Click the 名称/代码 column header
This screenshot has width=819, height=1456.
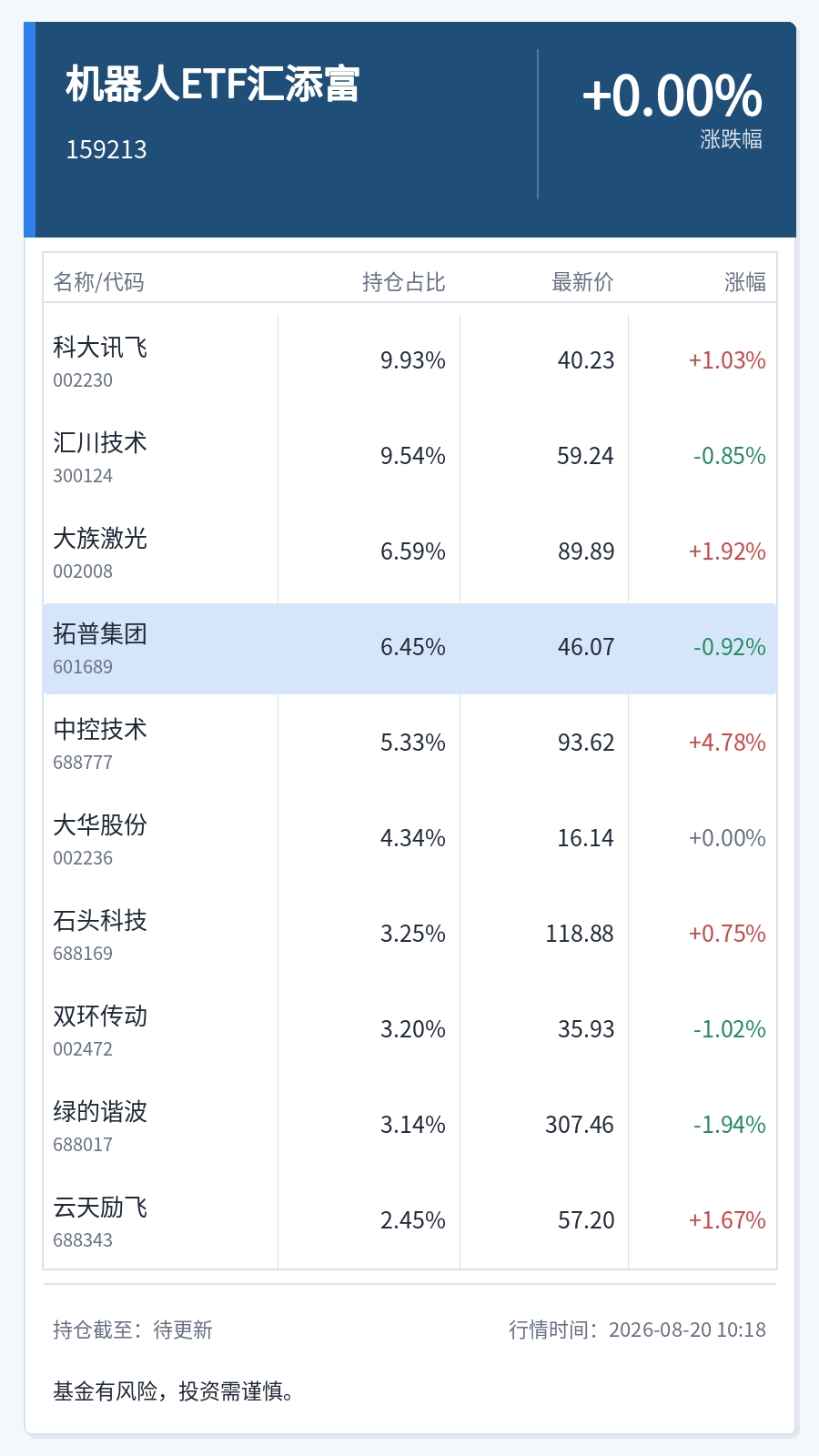(x=98, y=282)
